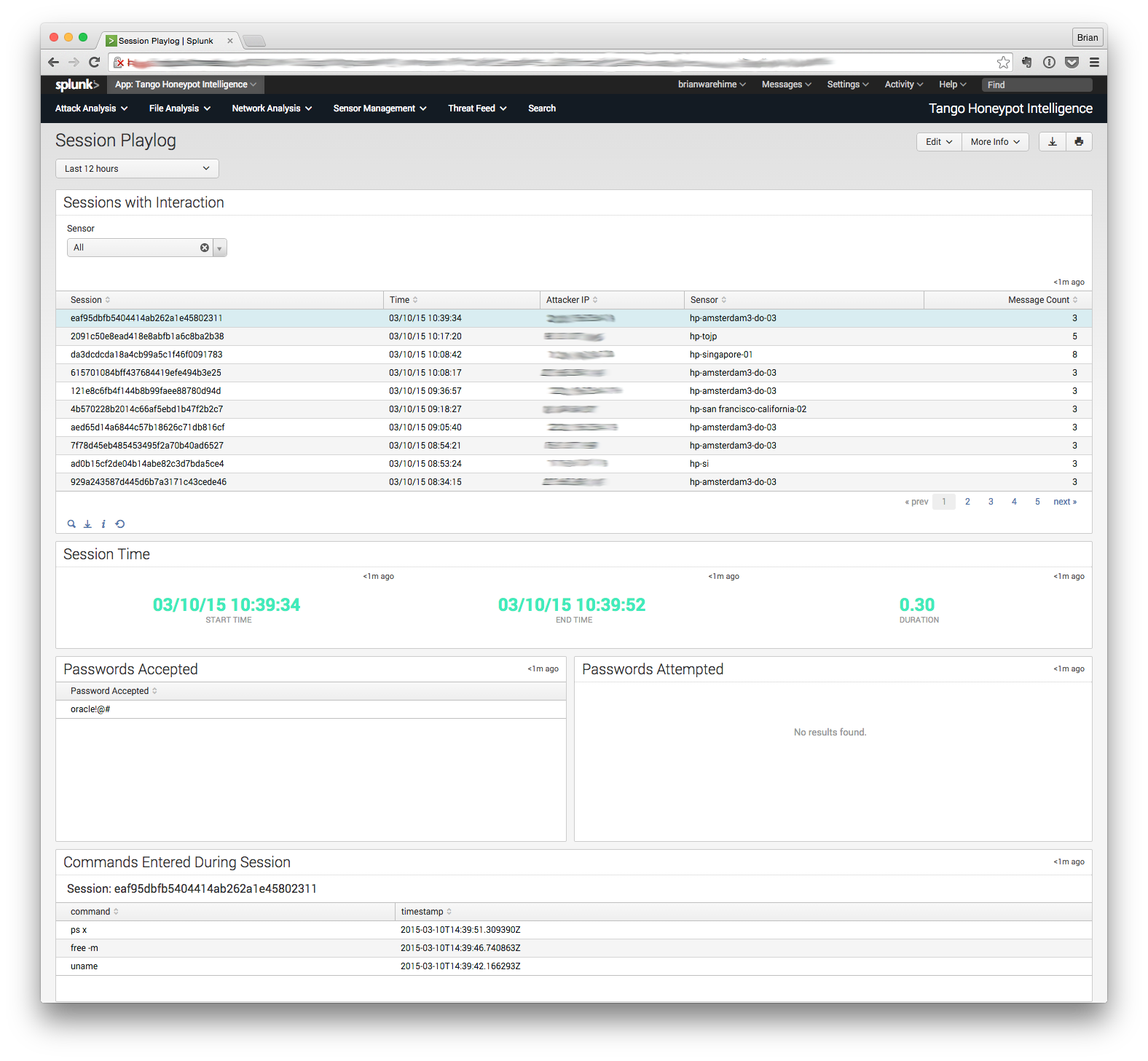Click the browser address bar

coord(561,63)
